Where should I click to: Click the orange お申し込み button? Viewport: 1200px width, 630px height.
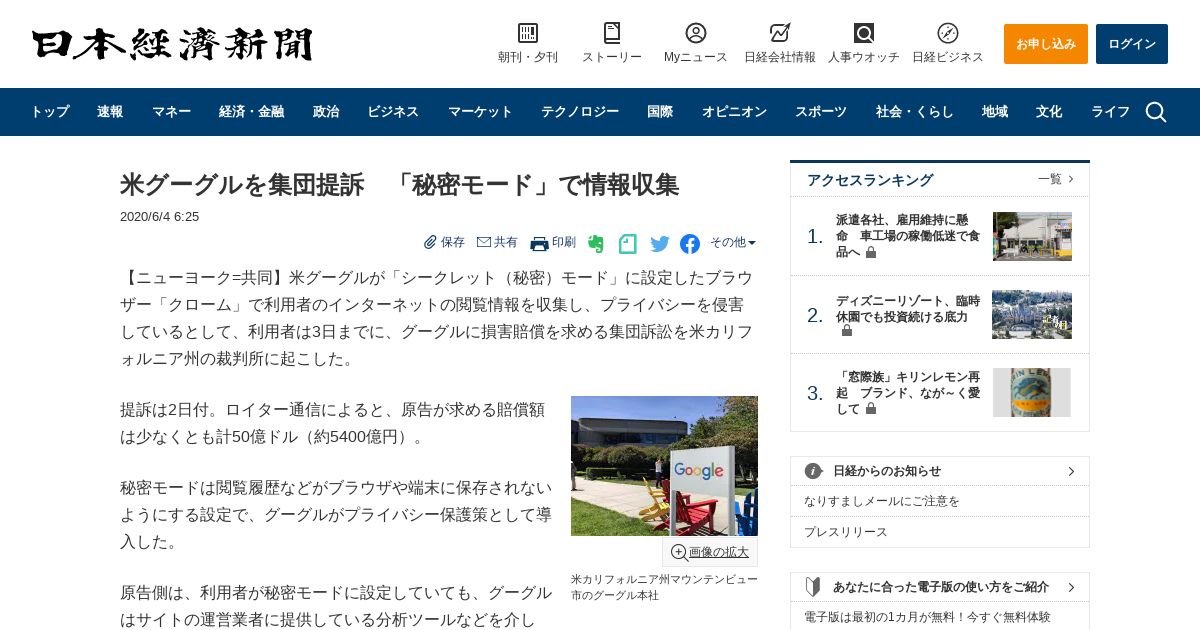point(1046,44)
